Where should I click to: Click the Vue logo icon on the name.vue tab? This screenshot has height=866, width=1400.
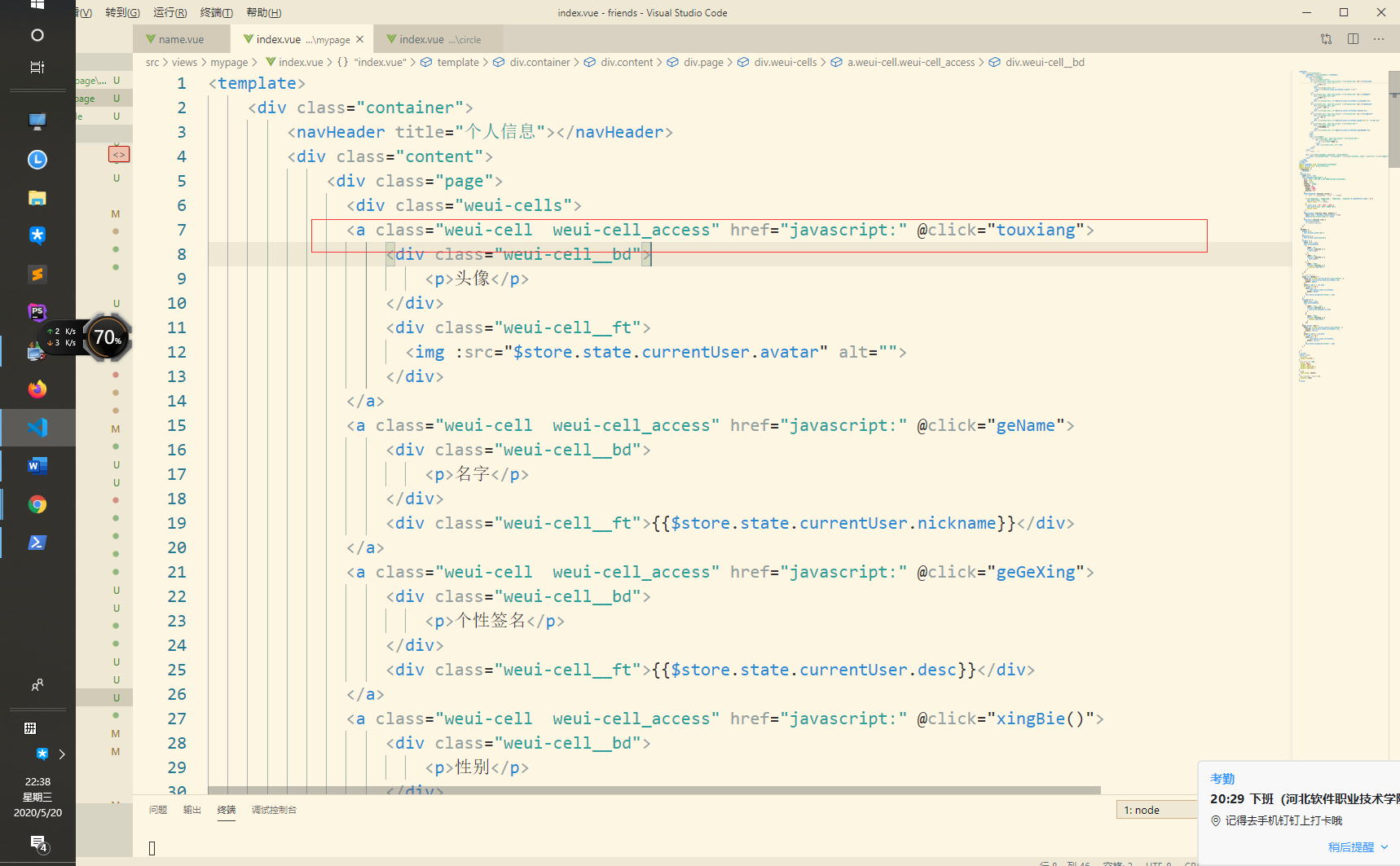150,38
